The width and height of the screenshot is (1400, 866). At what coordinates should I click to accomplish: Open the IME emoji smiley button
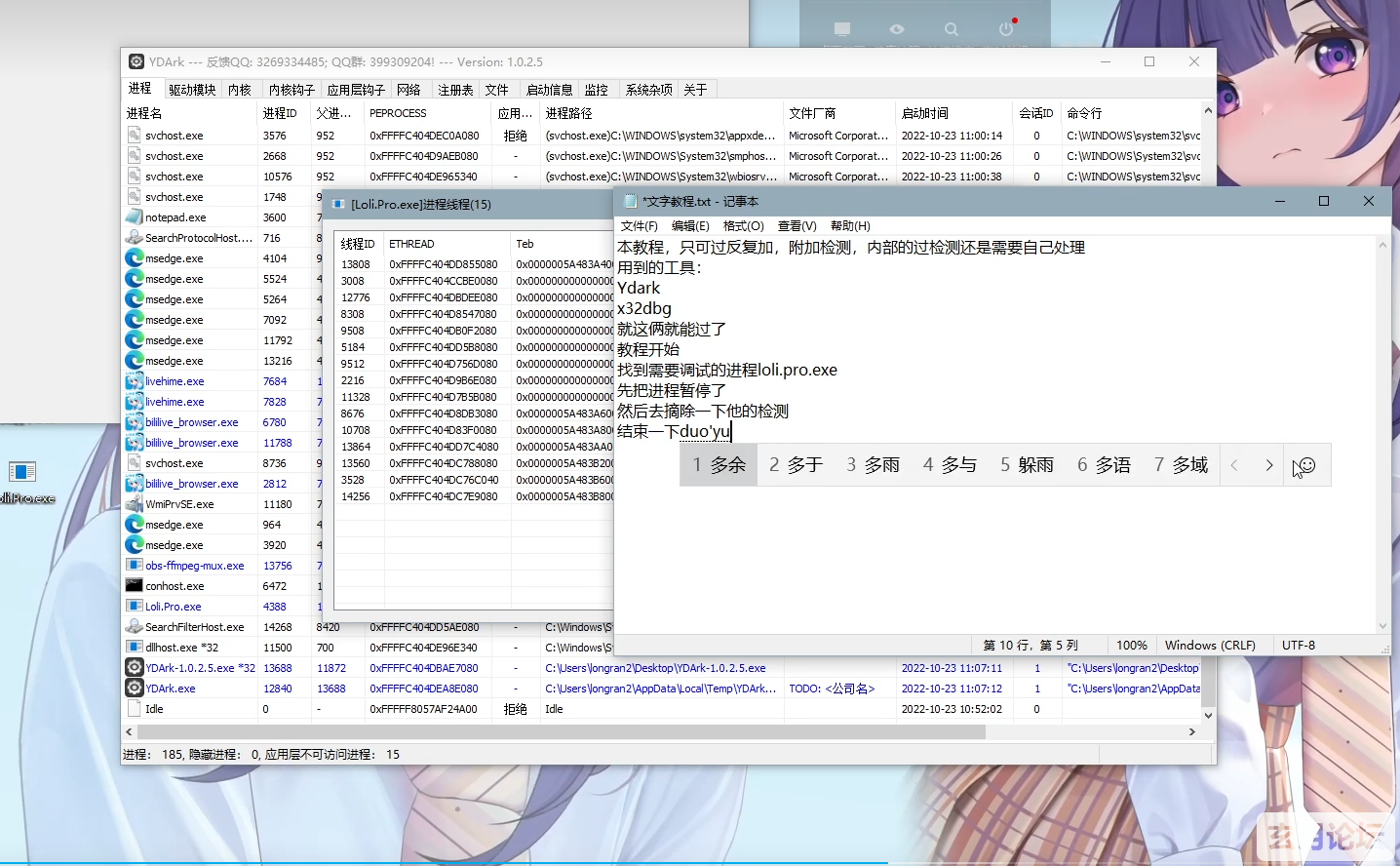point(1307,465)
